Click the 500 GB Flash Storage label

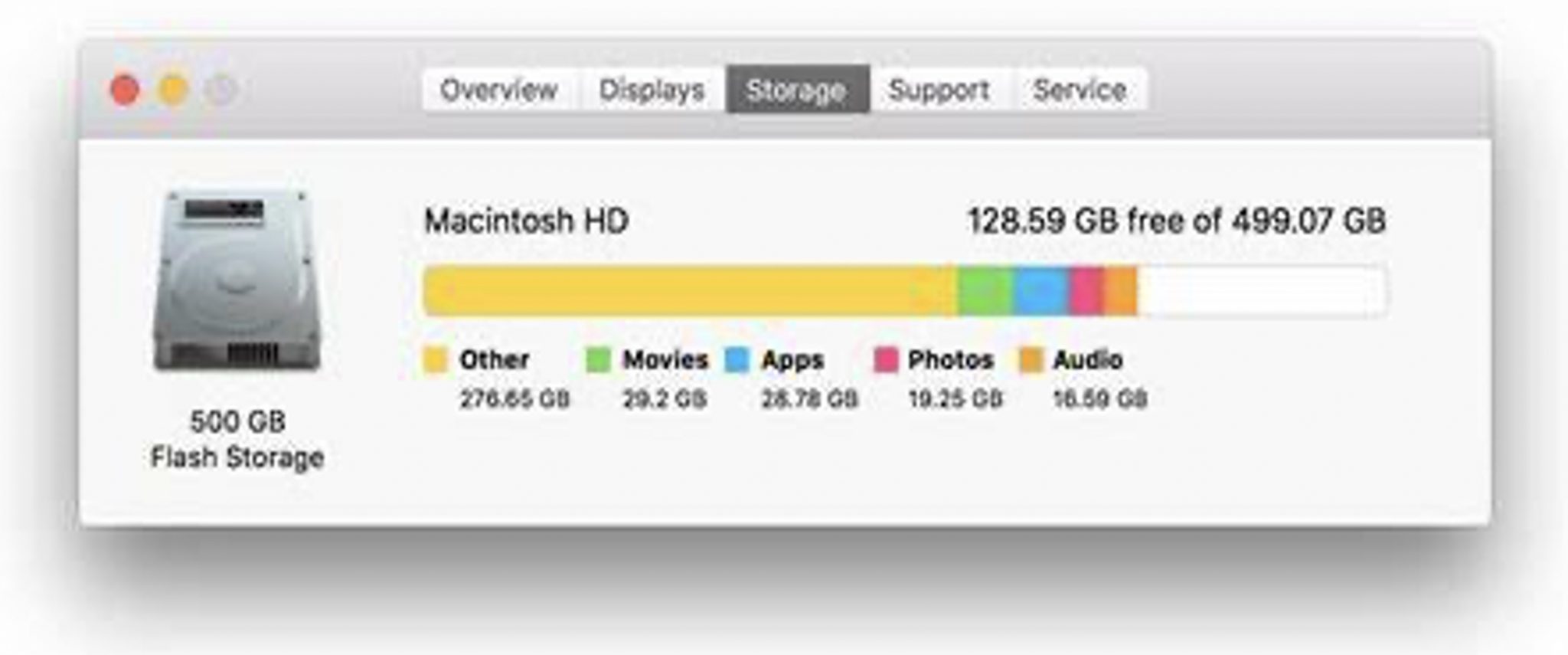click(x=237, y=439)
